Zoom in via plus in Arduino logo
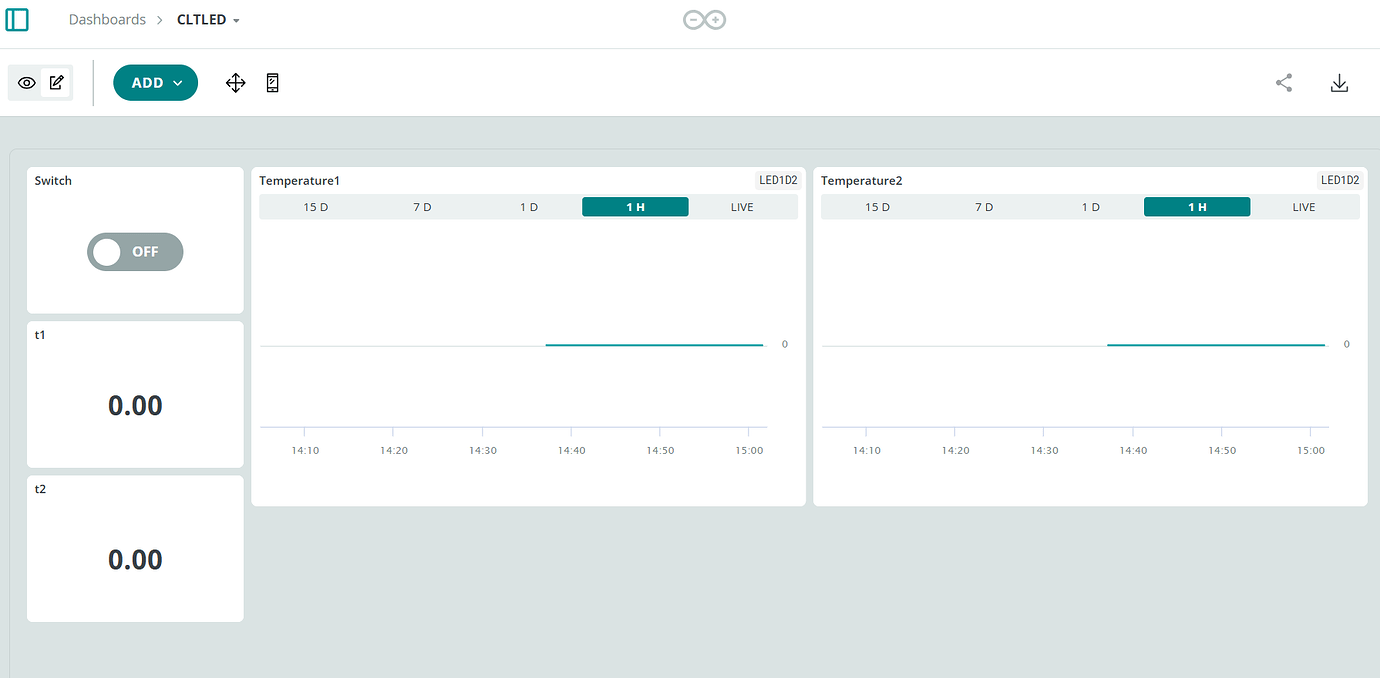The width and height of the screenshot is (1380, 678). 717,19
